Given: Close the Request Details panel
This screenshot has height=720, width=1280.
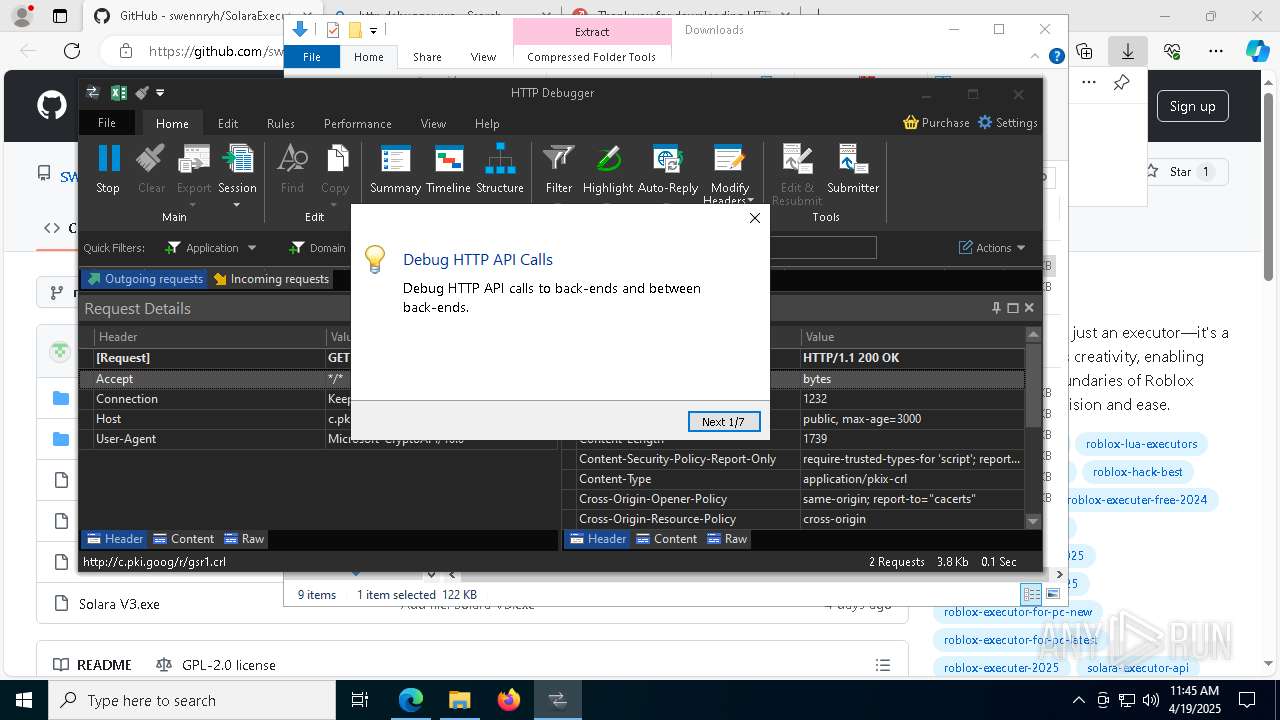Looking at the screenshot, I should tap(1029, 308).
